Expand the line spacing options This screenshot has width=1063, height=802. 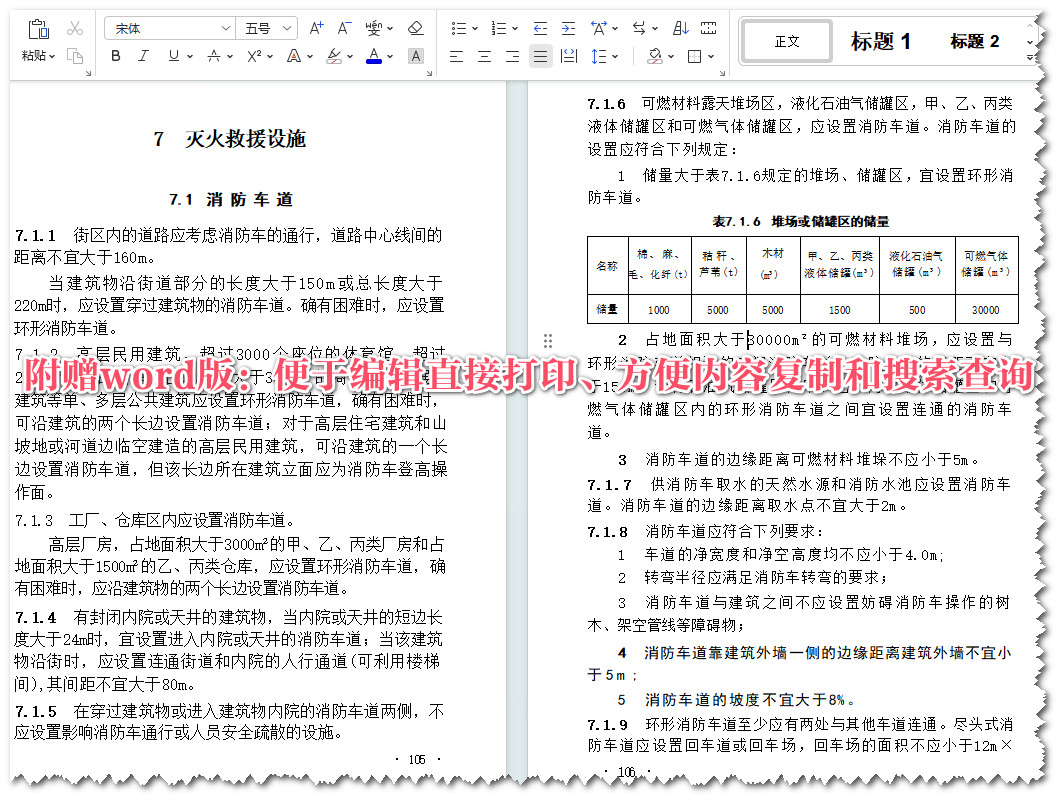point(616,57)
